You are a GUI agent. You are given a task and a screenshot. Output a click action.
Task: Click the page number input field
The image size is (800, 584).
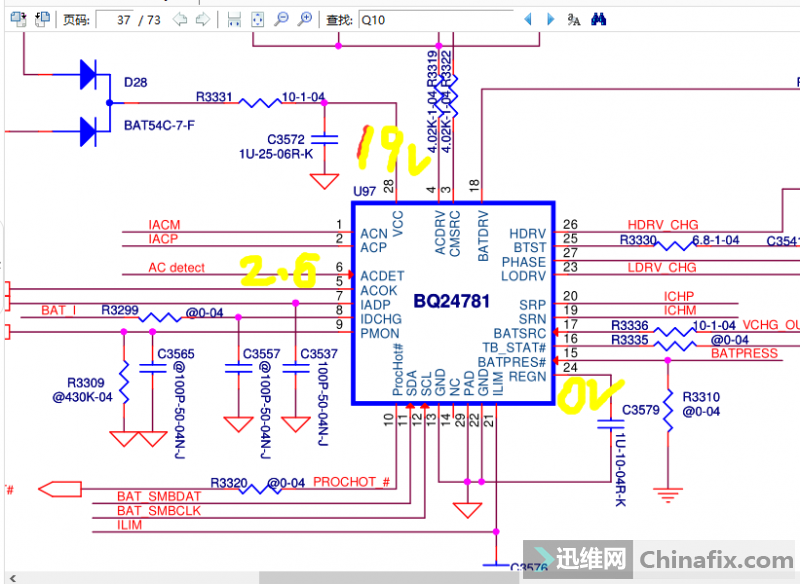click(x=115, y=20)
